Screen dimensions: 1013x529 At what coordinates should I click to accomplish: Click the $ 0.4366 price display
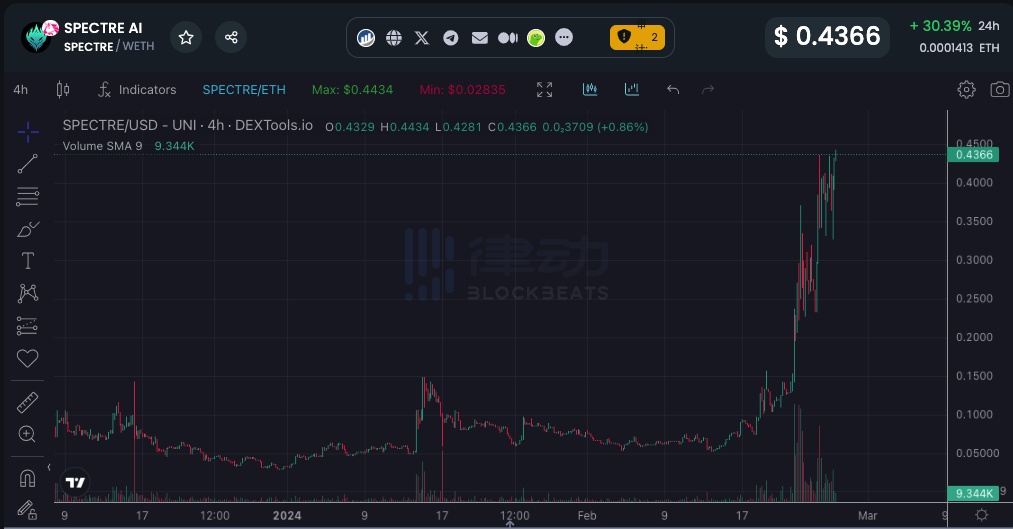coord(827,37)
